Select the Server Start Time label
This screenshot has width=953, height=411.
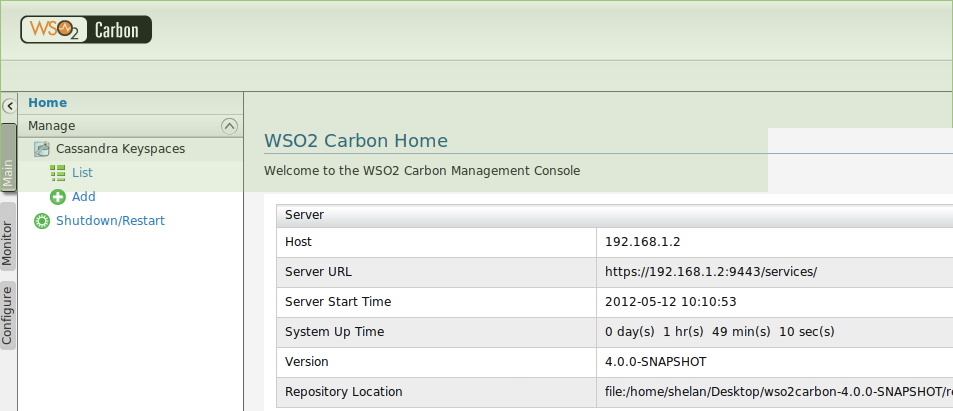(338, 302)
